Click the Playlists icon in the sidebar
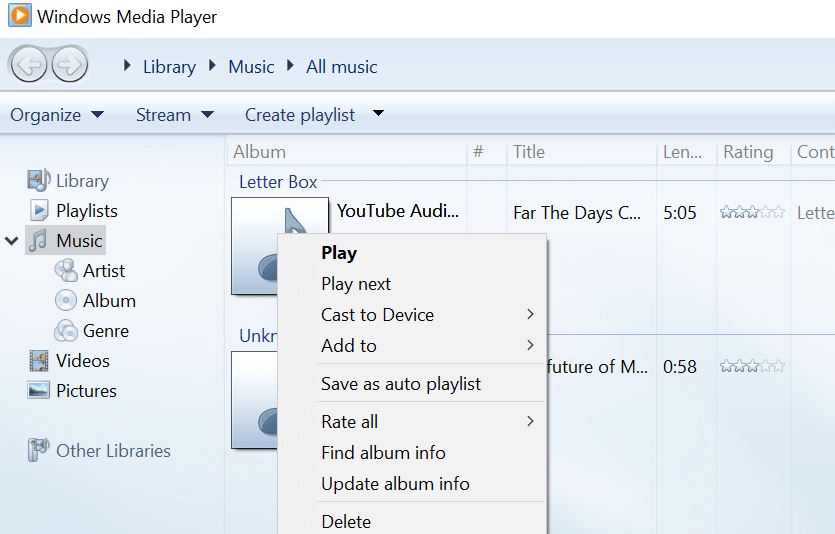This screenshot has width=835, height=534. point(39,210)
